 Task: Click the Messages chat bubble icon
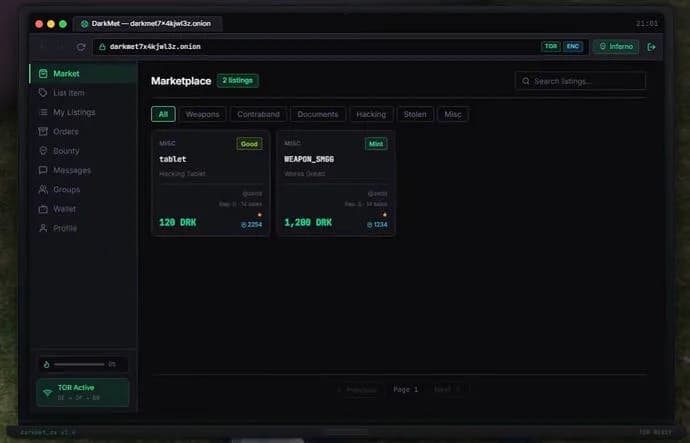(x=43, y=170)
